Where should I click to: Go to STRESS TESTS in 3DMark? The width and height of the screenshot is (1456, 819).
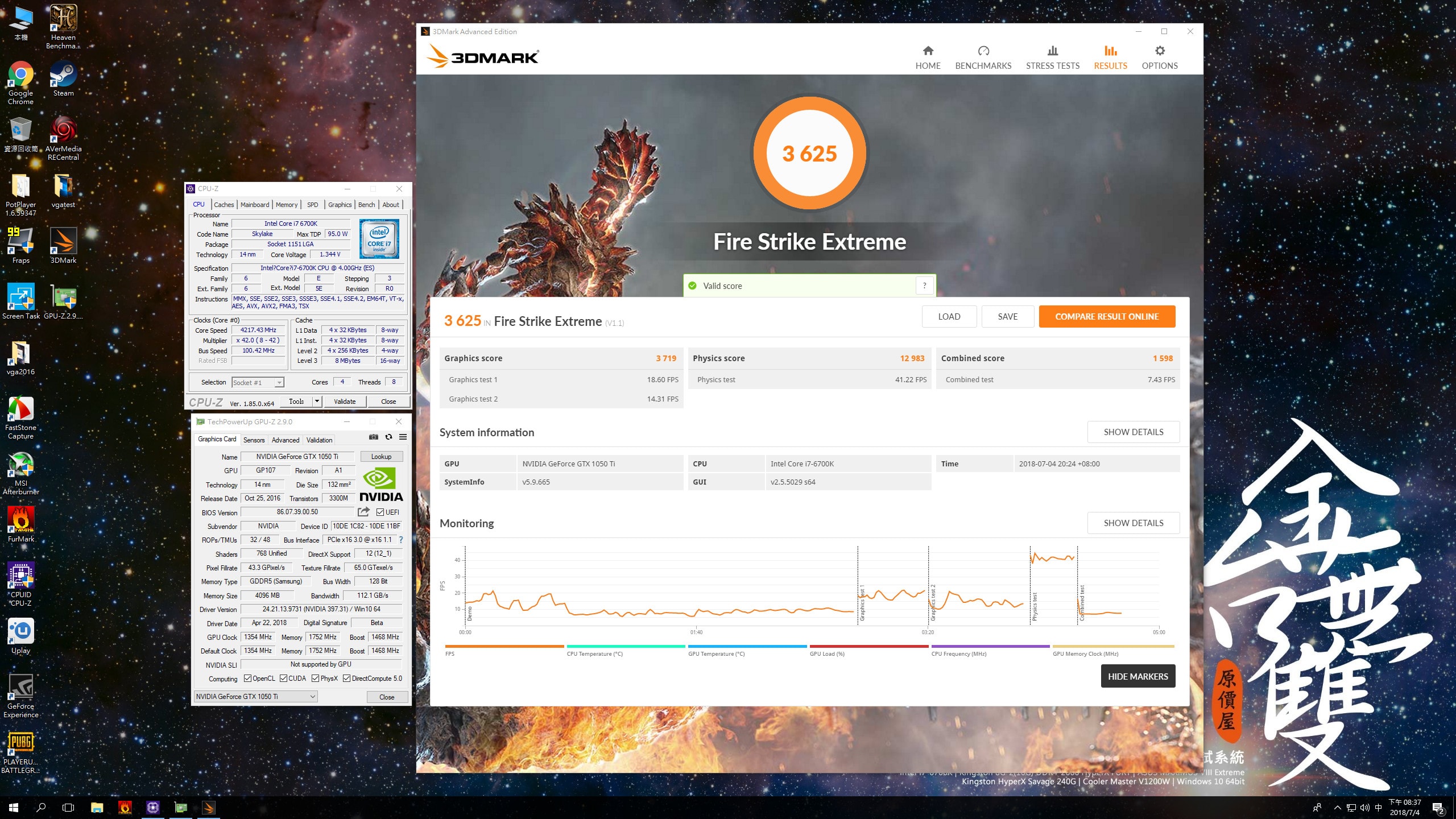click(x=1052, y=57)
